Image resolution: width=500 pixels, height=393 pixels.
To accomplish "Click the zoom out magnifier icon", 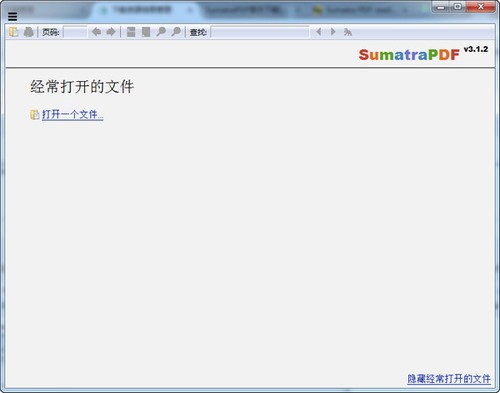I will tap(161, 32).
